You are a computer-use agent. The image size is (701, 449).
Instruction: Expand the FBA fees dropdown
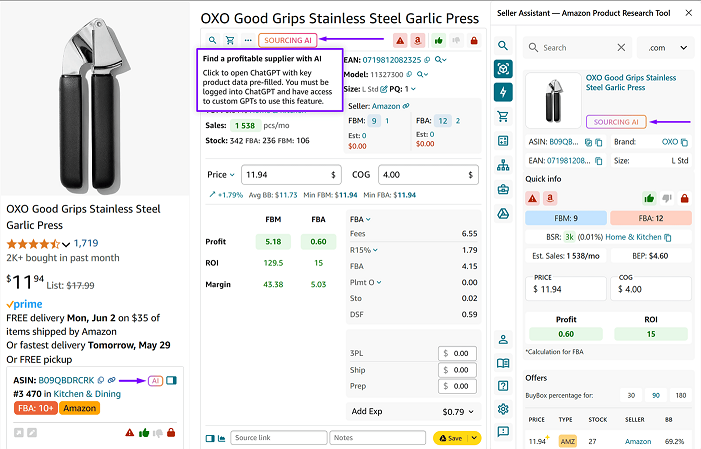click(x=360, y=219)
